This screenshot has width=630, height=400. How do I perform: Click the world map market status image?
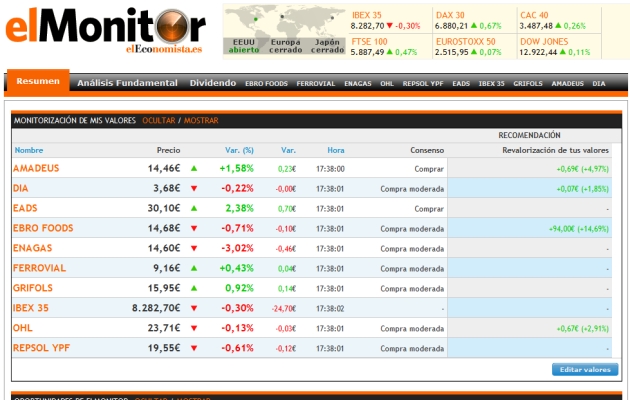point(284,31)
